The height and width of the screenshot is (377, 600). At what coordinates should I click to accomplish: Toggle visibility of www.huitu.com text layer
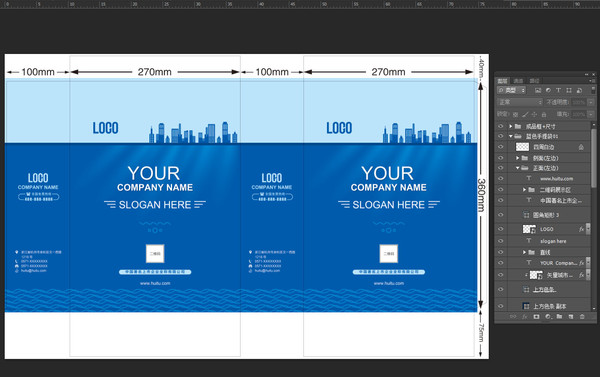501,178
